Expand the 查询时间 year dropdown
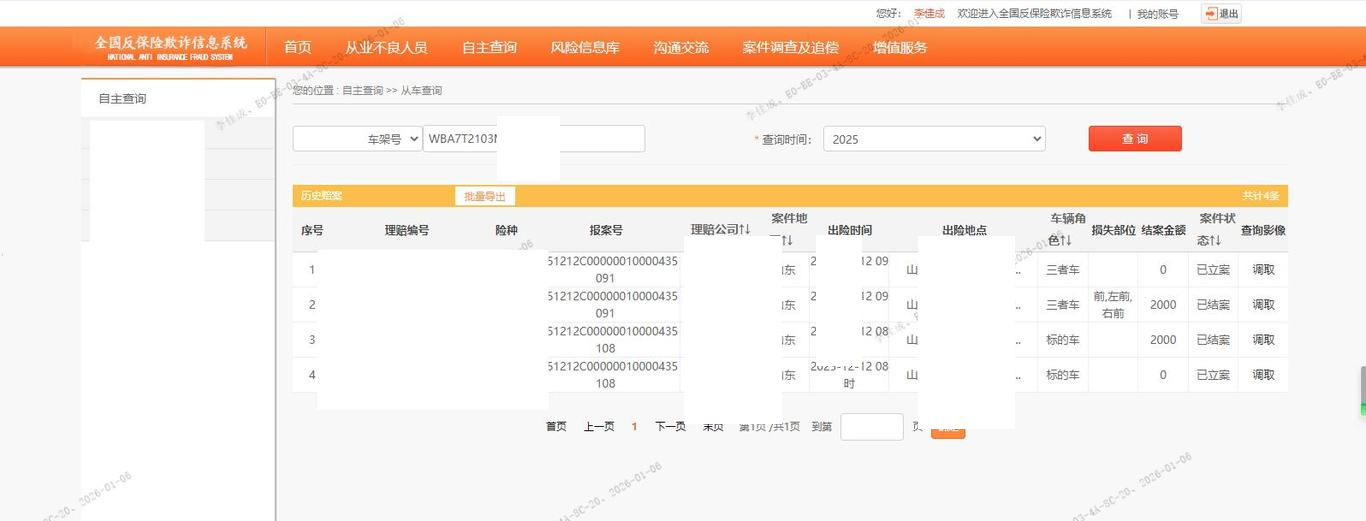 [x=934, y=139]
